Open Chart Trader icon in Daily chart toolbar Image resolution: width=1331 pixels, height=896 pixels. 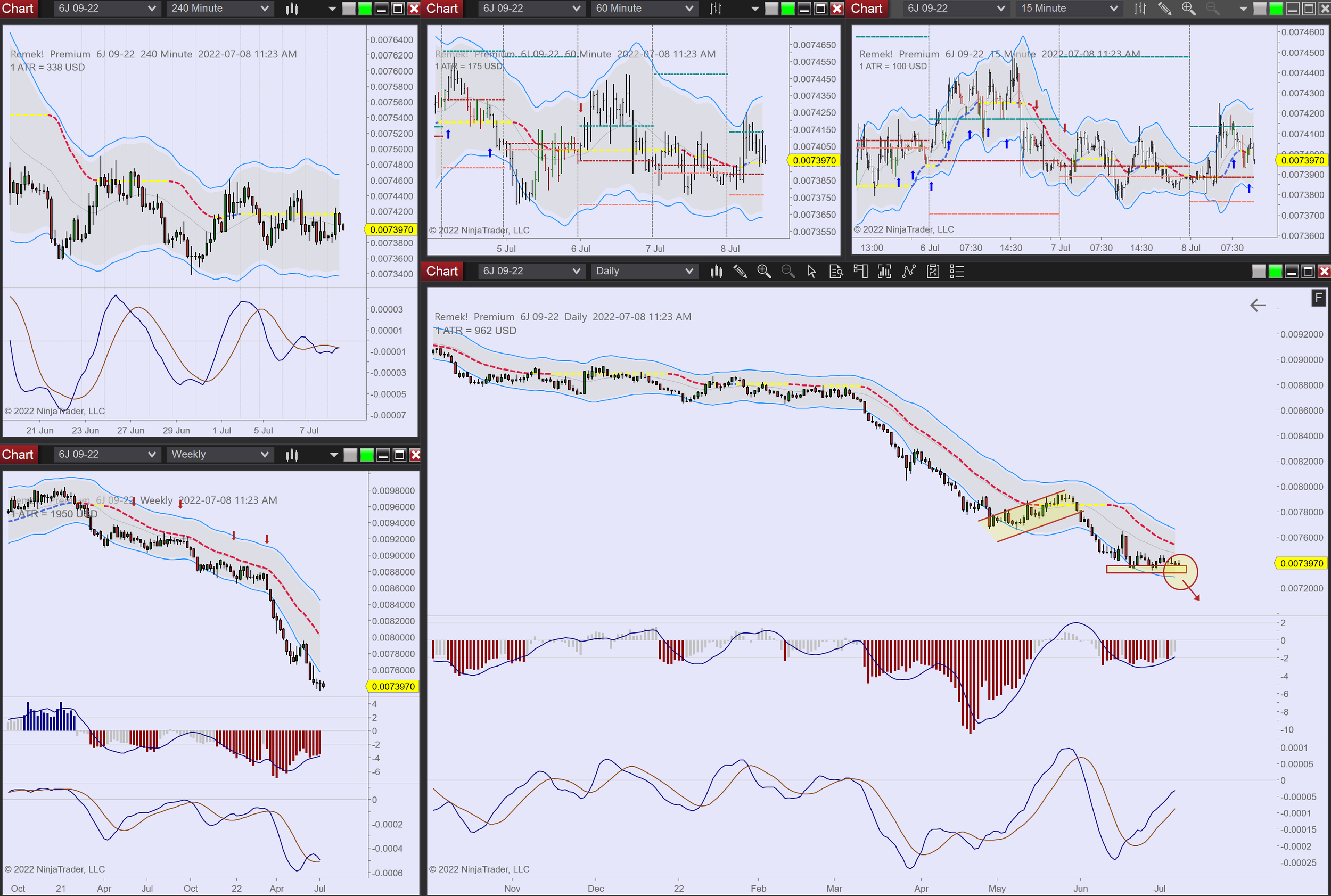[x=860, y=272]
